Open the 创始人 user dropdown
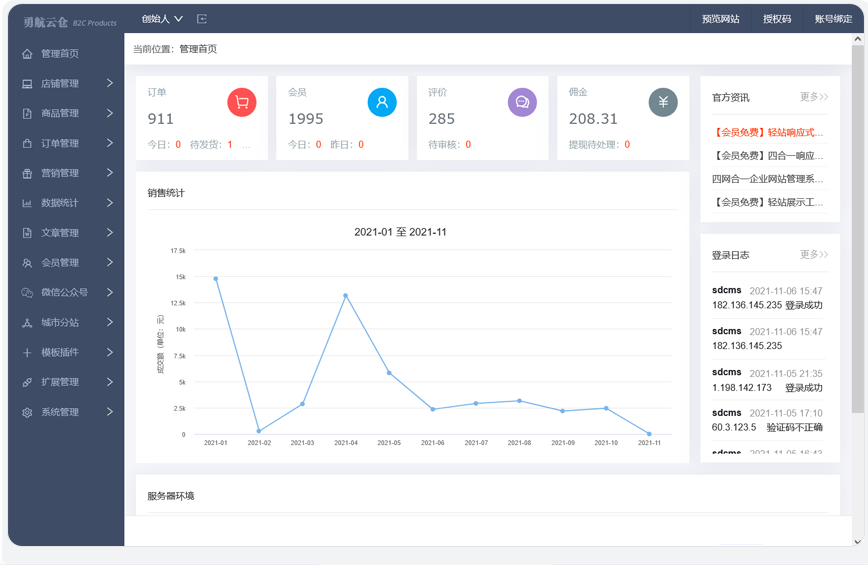 click(x=162, y=19)
